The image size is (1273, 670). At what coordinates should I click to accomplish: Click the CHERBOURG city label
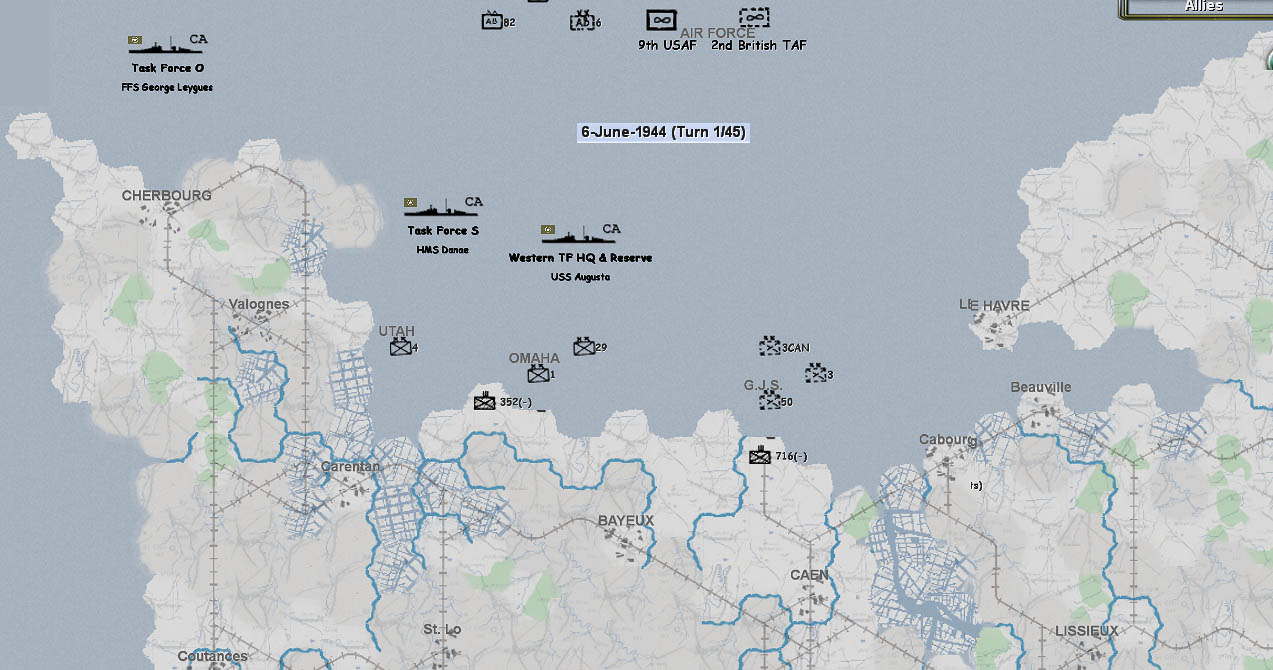click(x=167, y=195)
